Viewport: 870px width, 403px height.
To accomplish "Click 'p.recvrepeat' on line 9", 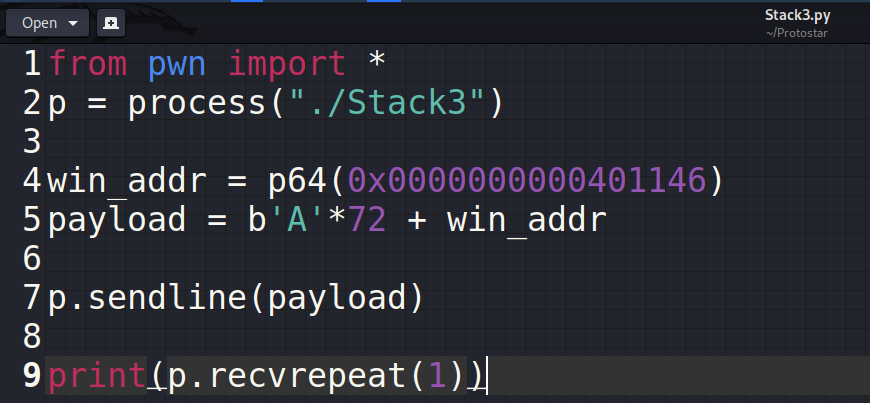I will 287,377.
